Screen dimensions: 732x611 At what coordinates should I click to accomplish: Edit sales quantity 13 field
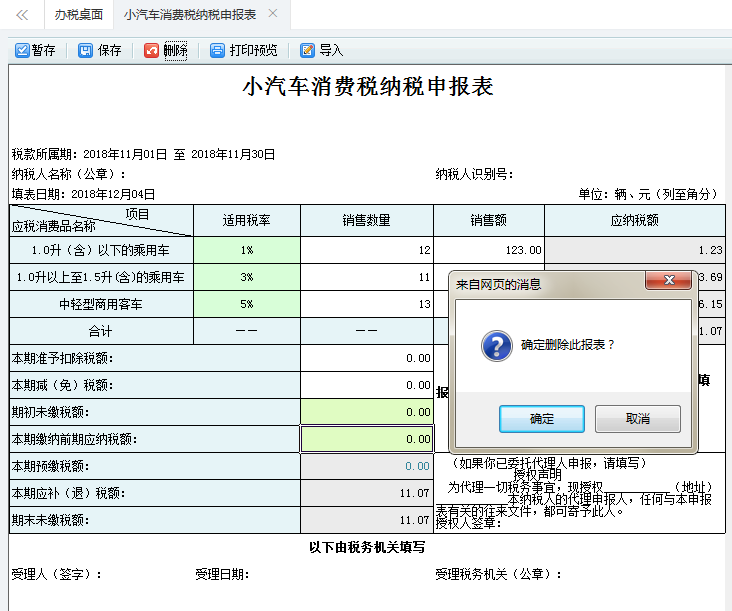coord(367,304)
